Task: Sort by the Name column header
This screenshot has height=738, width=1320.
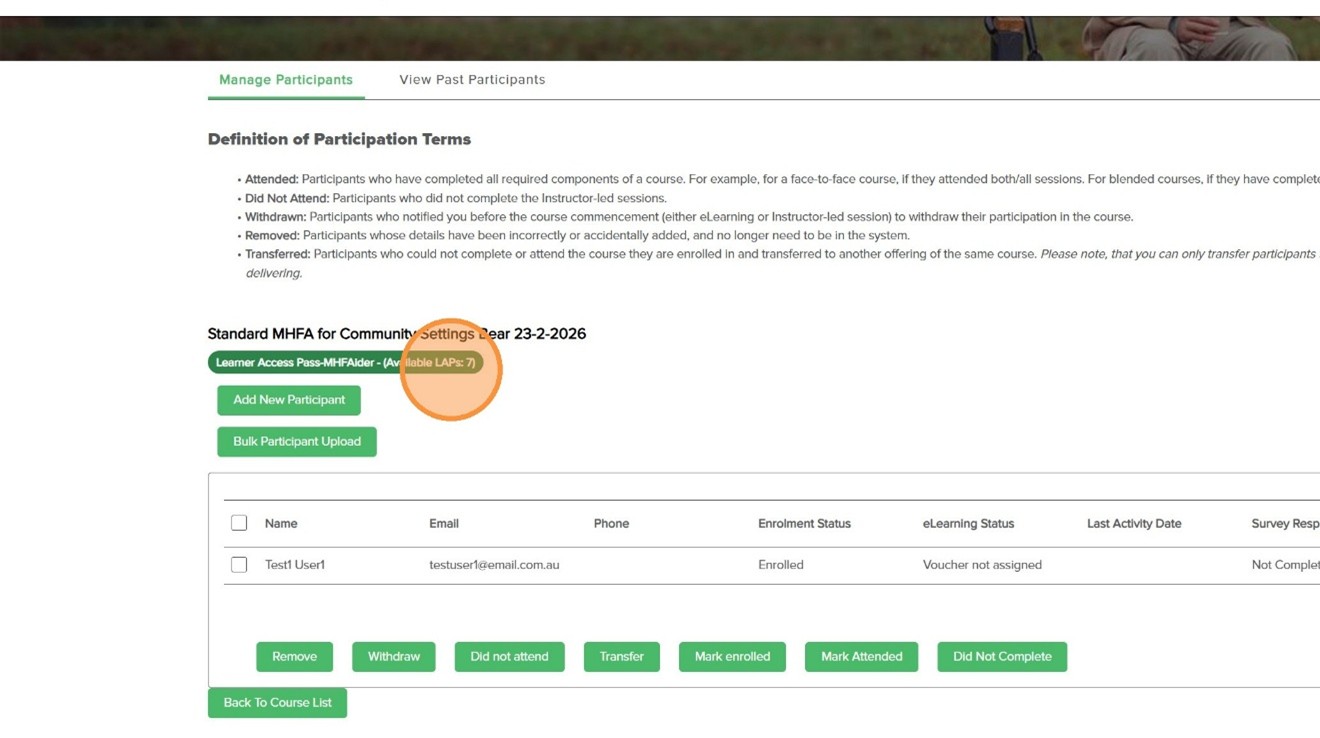Action: tap(281, 524)
